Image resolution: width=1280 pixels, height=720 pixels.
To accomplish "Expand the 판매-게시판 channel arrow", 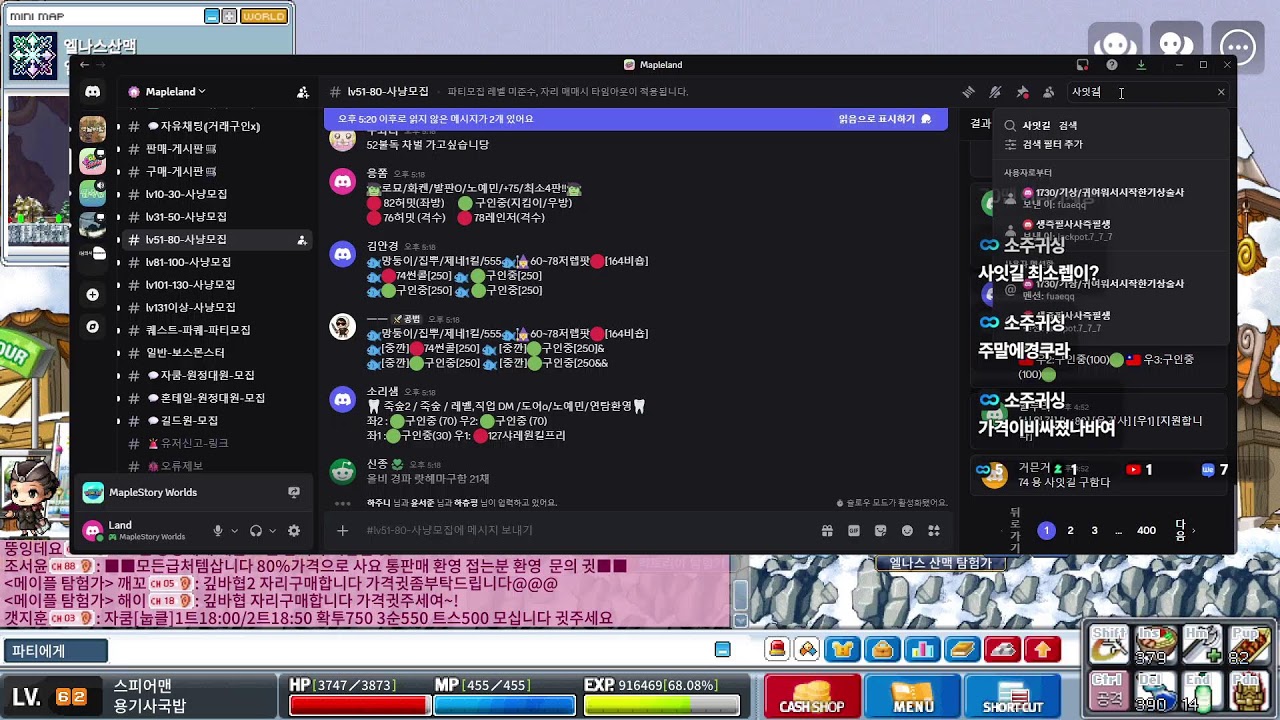I will (x=118, y=148).
